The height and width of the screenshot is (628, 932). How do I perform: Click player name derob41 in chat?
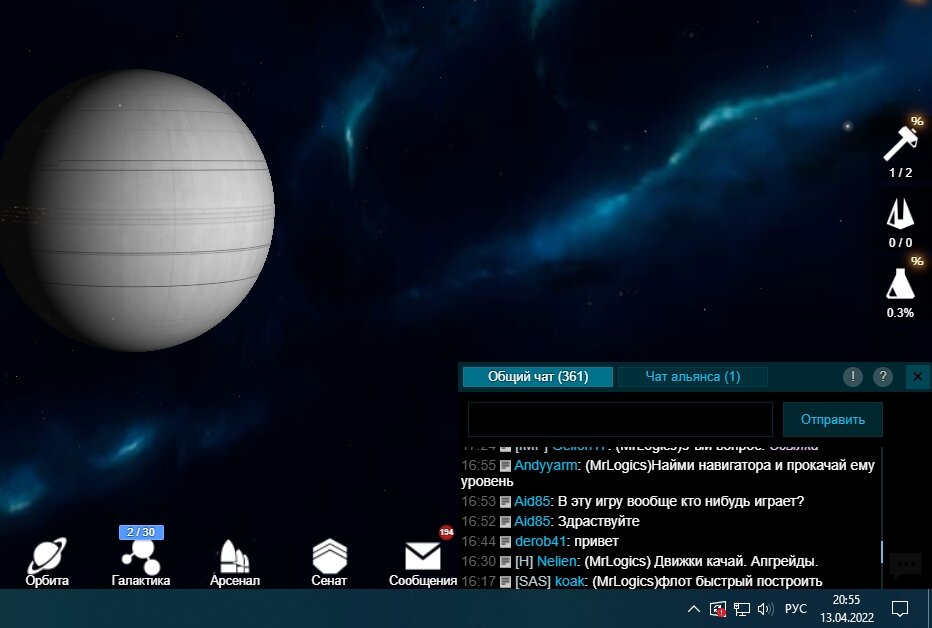pyautogui.click(x=540, y=541)
